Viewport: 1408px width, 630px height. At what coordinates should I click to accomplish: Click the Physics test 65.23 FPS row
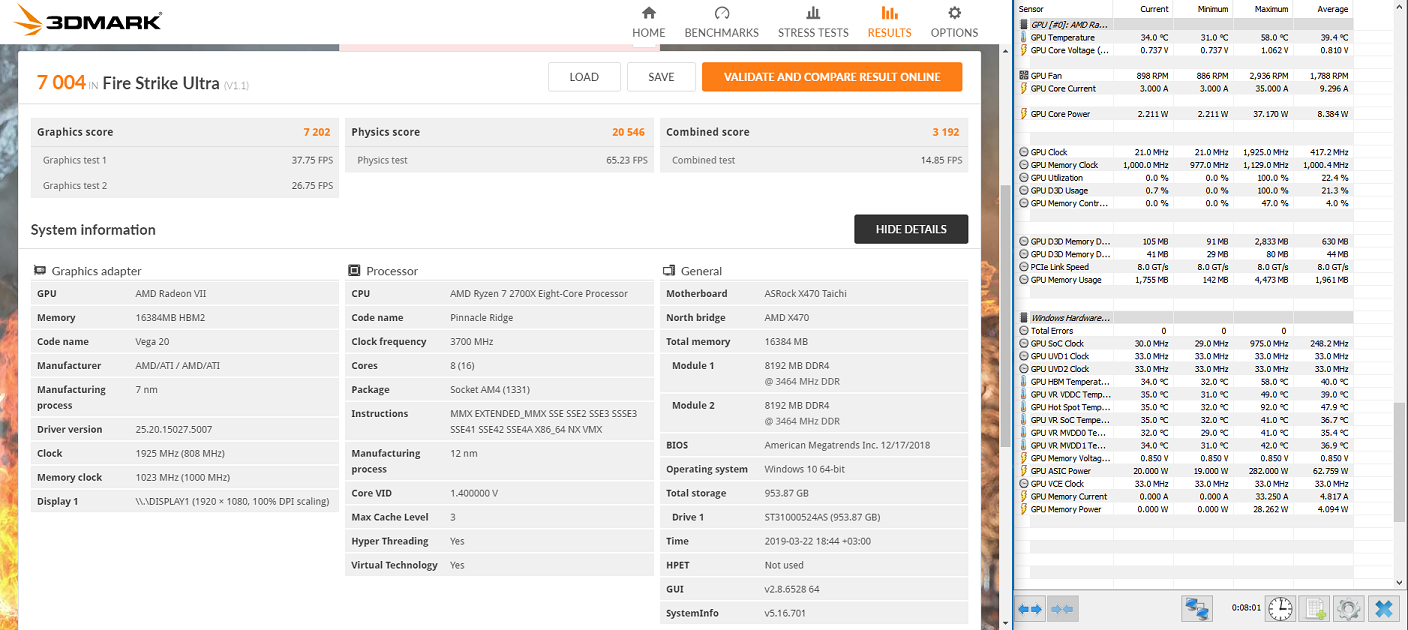(499, 160)
